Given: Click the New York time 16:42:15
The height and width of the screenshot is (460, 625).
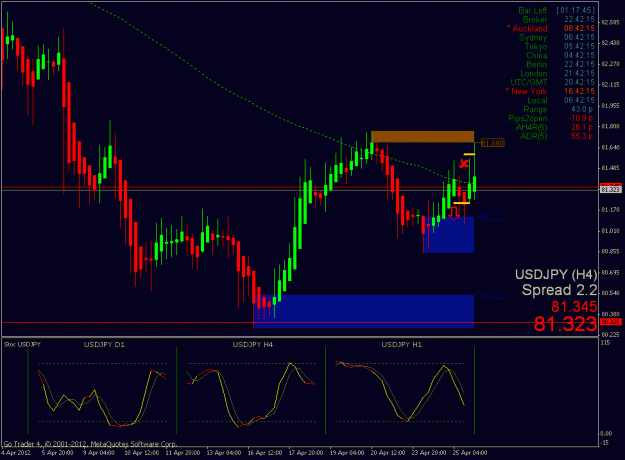Looking at the screenshot, I should [x=579, y=91].
